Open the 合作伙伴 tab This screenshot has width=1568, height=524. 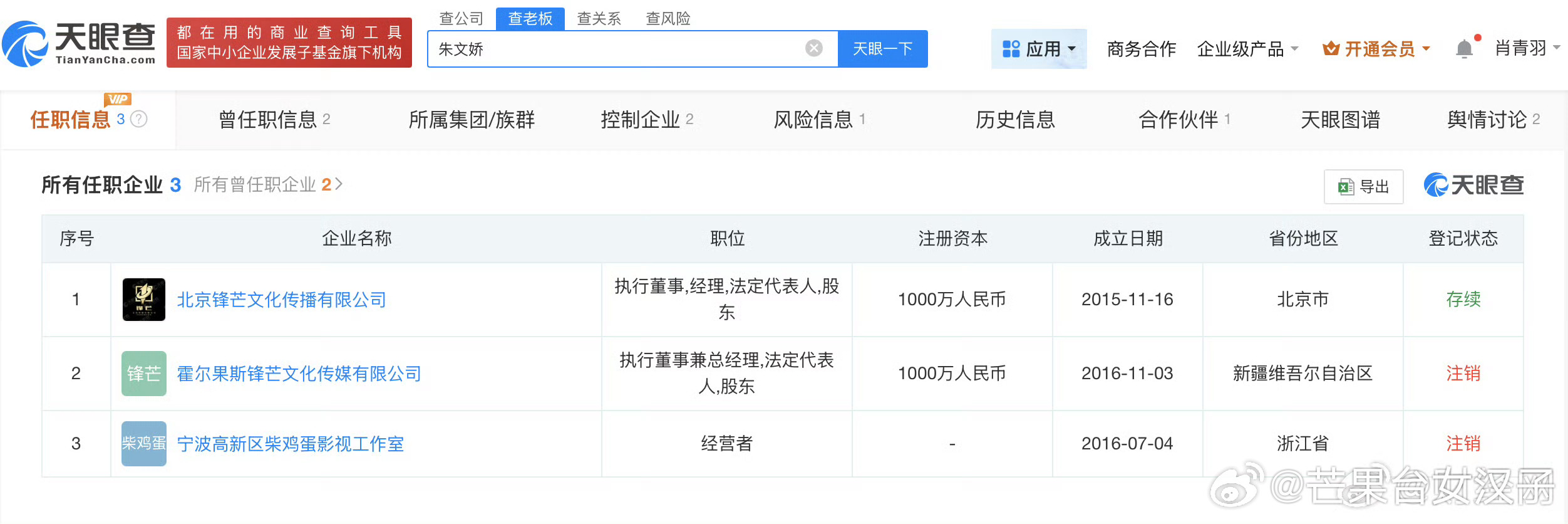[x=1184, y=120]
